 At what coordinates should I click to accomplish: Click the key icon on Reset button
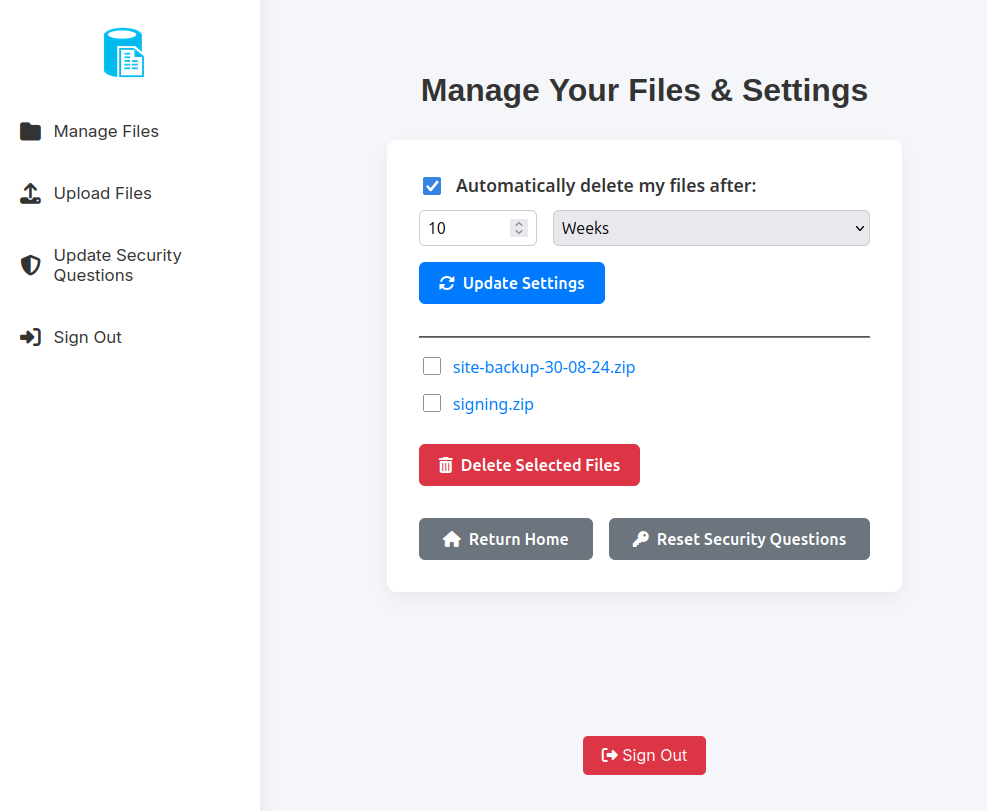[640, 539]
